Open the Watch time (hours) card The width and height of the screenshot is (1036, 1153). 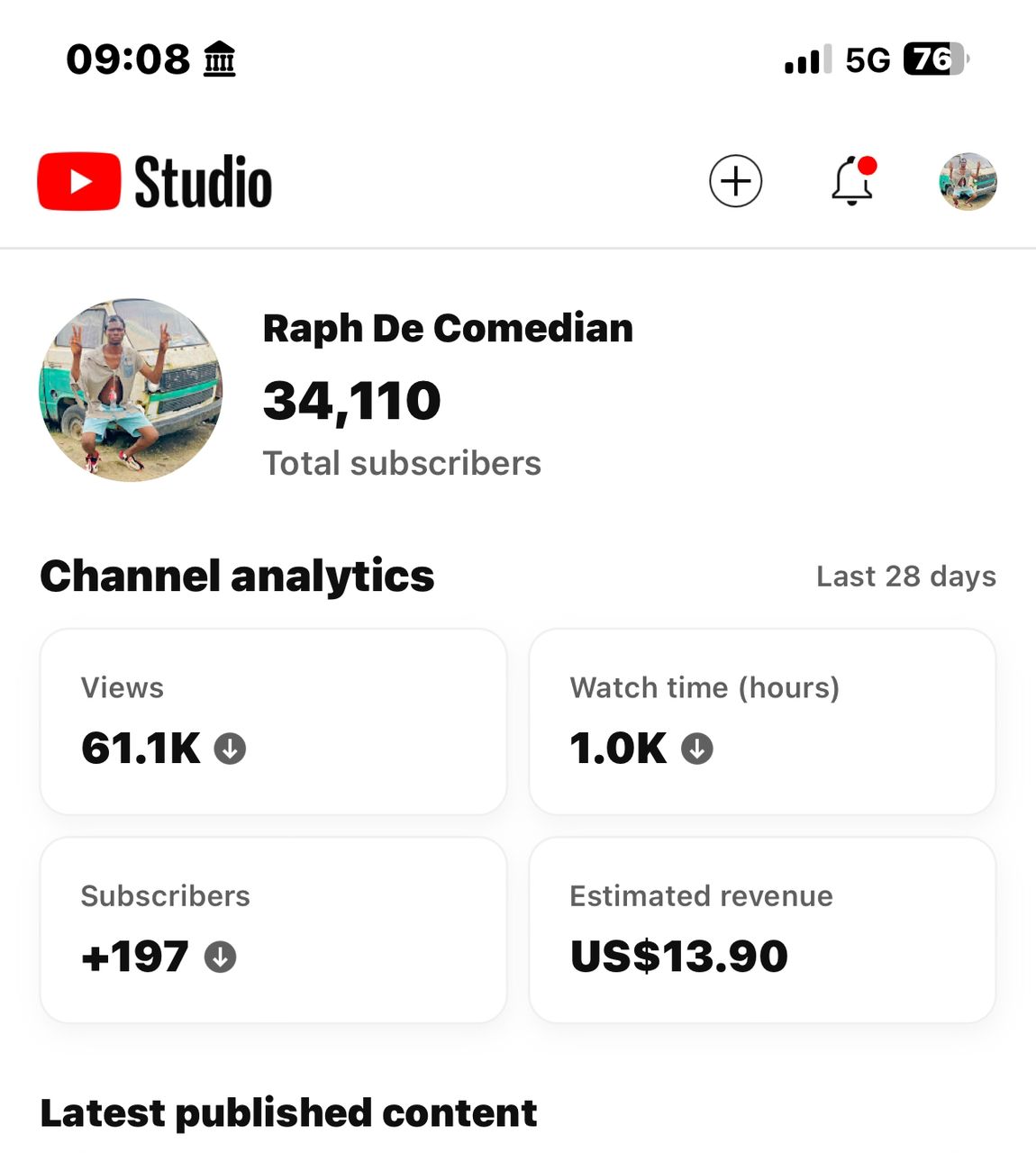click(x=762, y=722)
